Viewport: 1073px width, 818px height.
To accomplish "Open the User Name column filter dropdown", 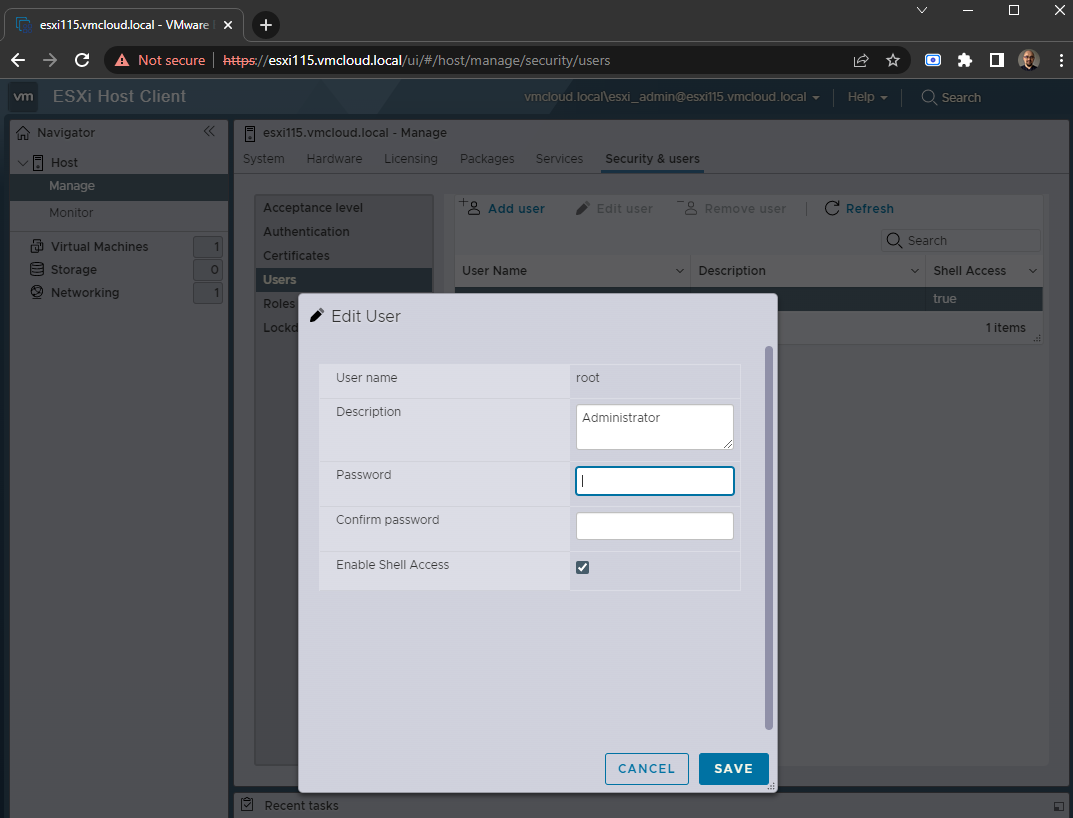I will click(x=679, y=270).
